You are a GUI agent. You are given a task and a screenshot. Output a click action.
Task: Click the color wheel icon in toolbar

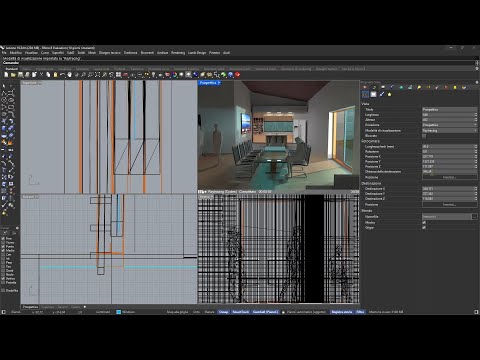tap(174, 74)
